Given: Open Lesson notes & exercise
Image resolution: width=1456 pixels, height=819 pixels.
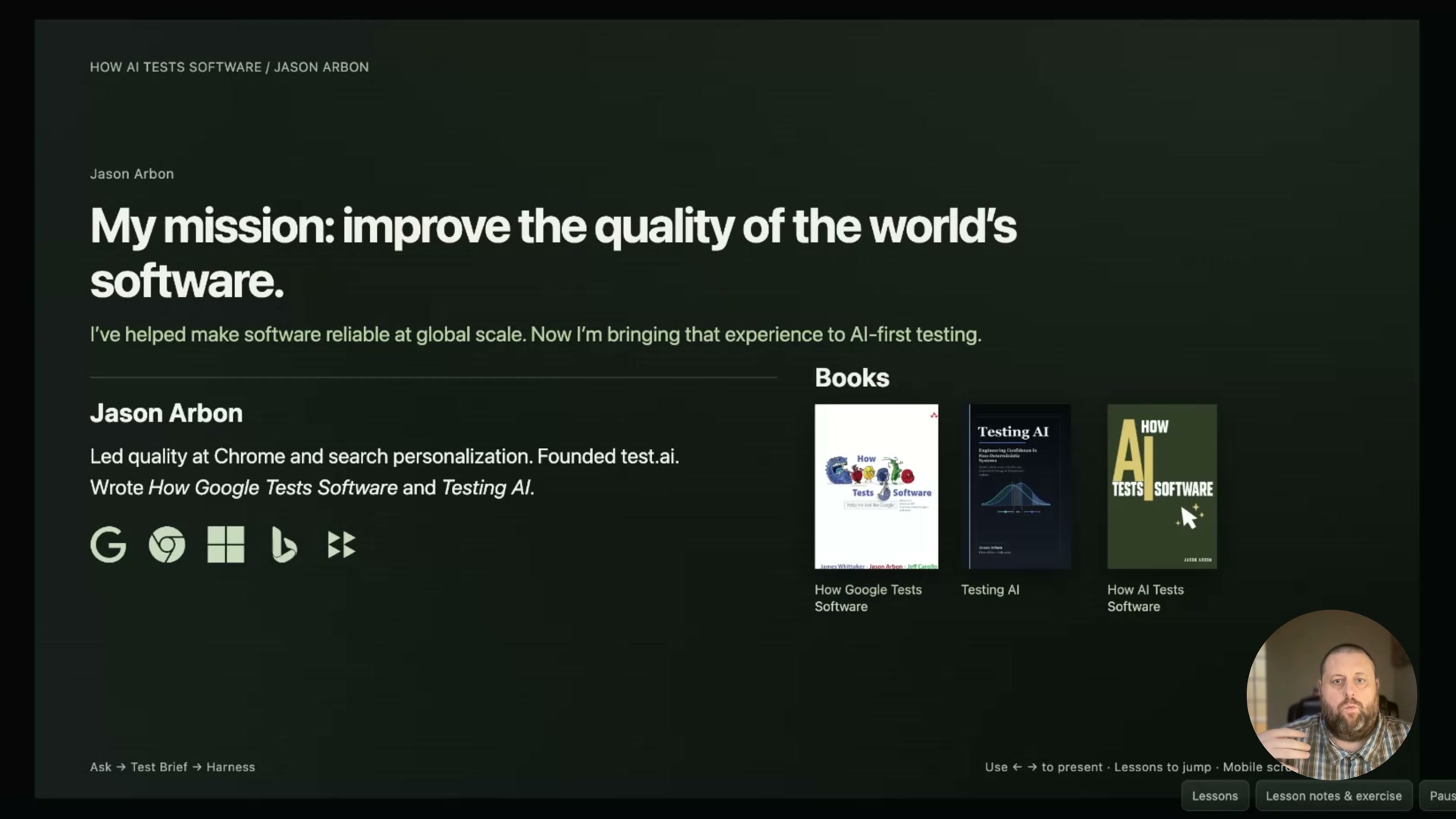Looking at the screenshot, I should pos(1333,795).
